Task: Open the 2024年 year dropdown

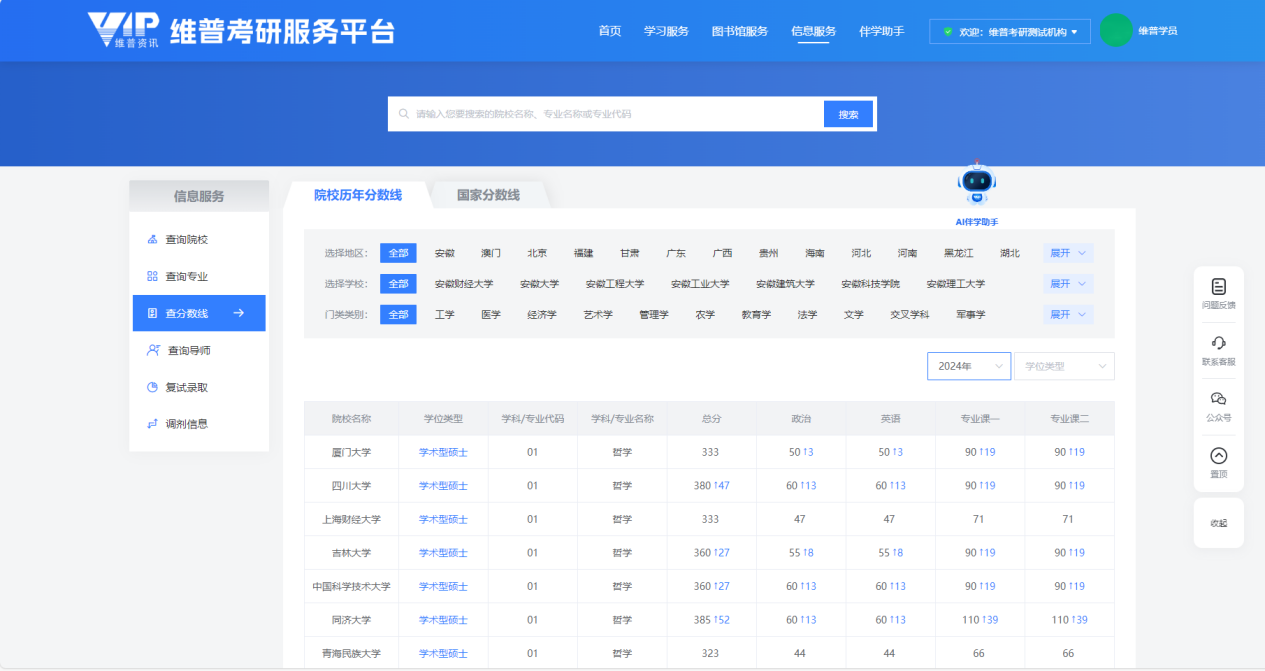Action: point(968,367)
